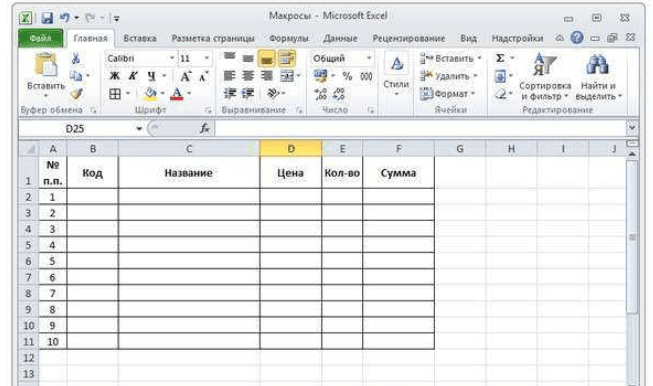Click the text orientation icon

[273, 94]
